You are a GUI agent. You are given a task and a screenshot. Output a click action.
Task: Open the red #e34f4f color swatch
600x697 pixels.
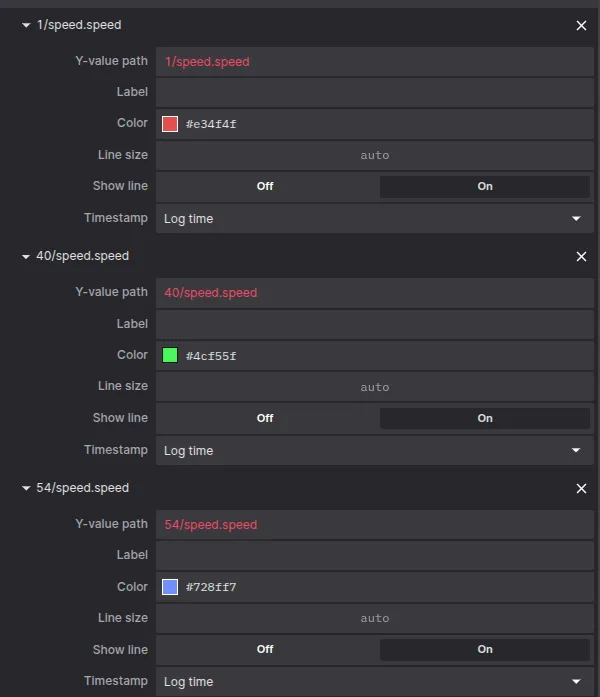pyautogui.click(x=170, y=124)
